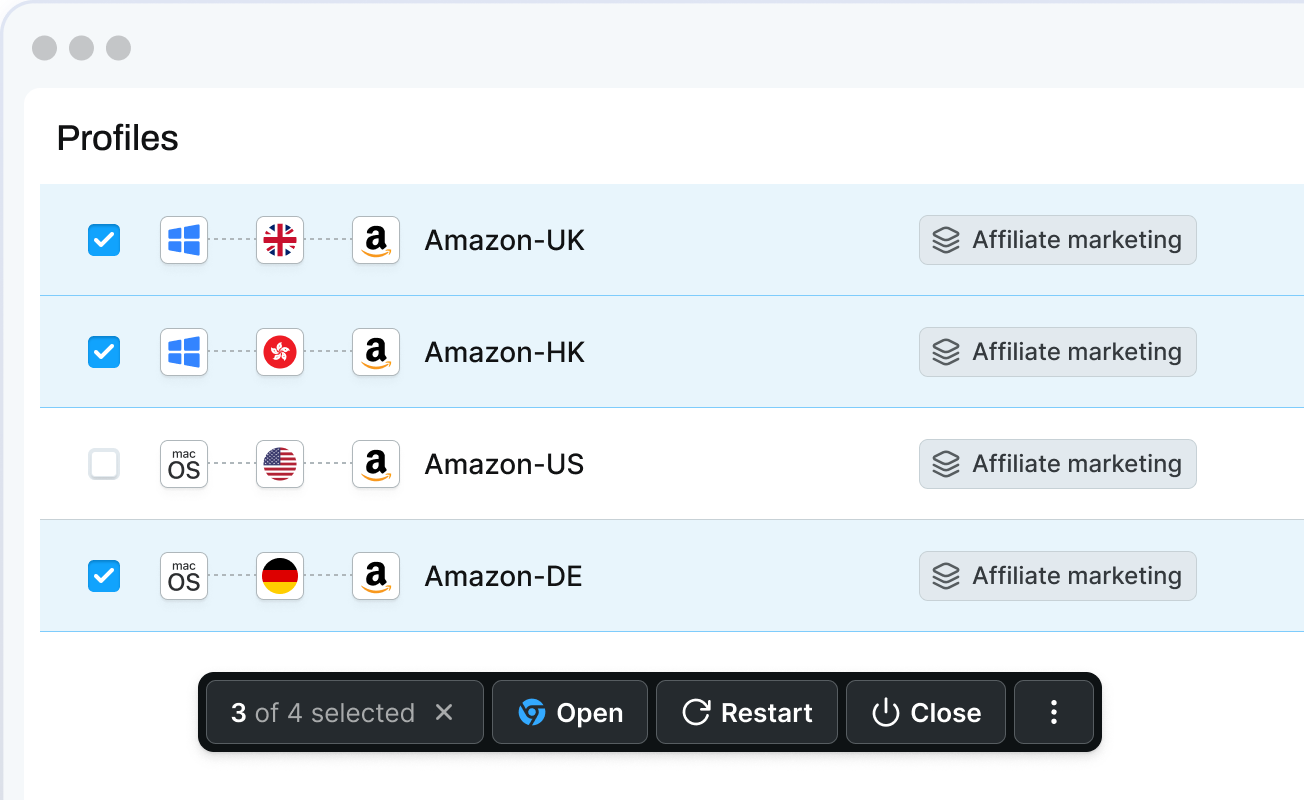
Task: Select the Amazon-US profile checkbox
Action: [x=104, y=464]
